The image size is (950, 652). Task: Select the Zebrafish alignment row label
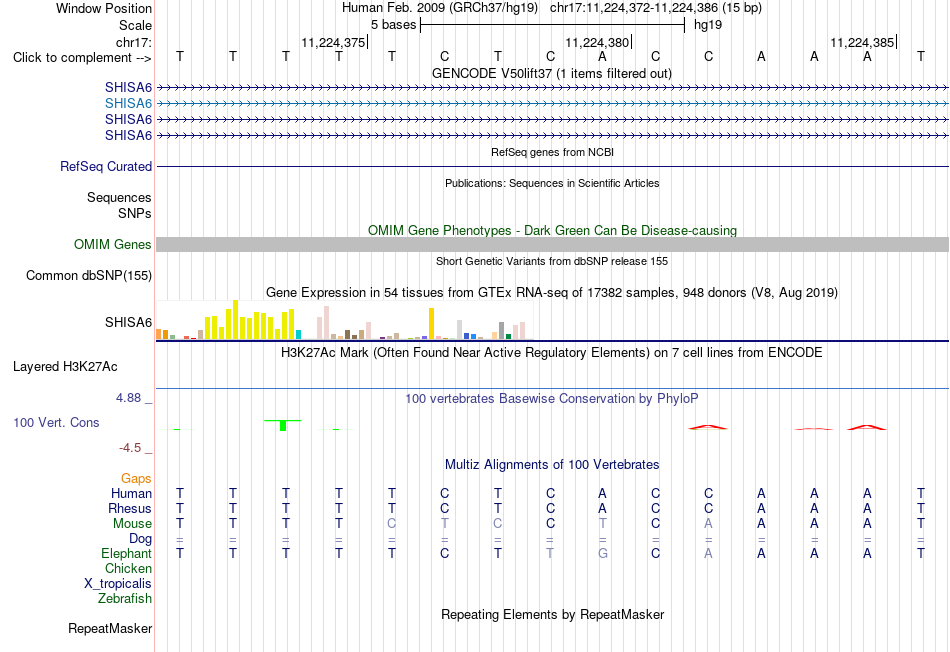click(x=125, y=599)
